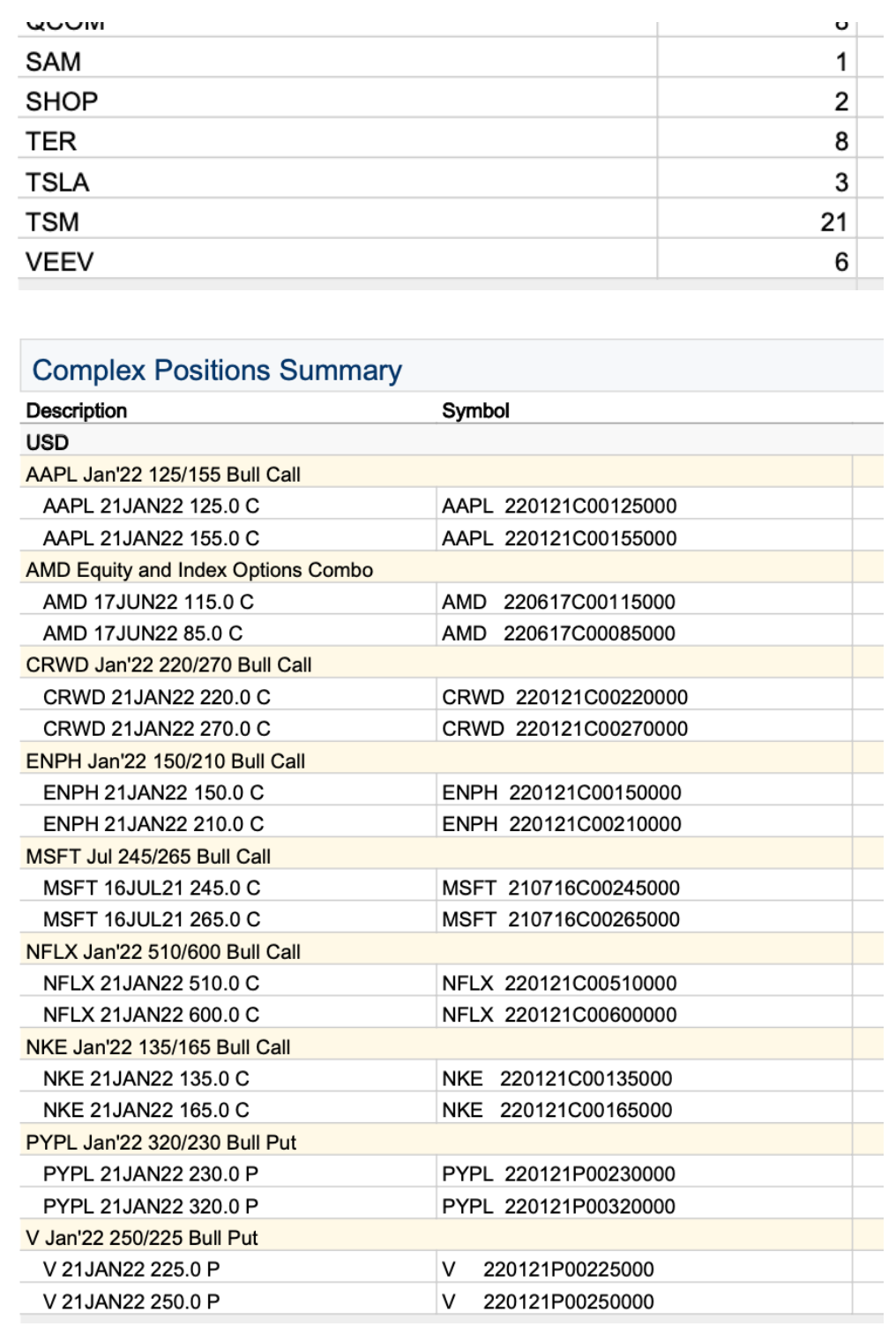Click the V Jan'22 250/225 Bull Put group
Screen dimensions: 896x1334
coord(142,1238)
